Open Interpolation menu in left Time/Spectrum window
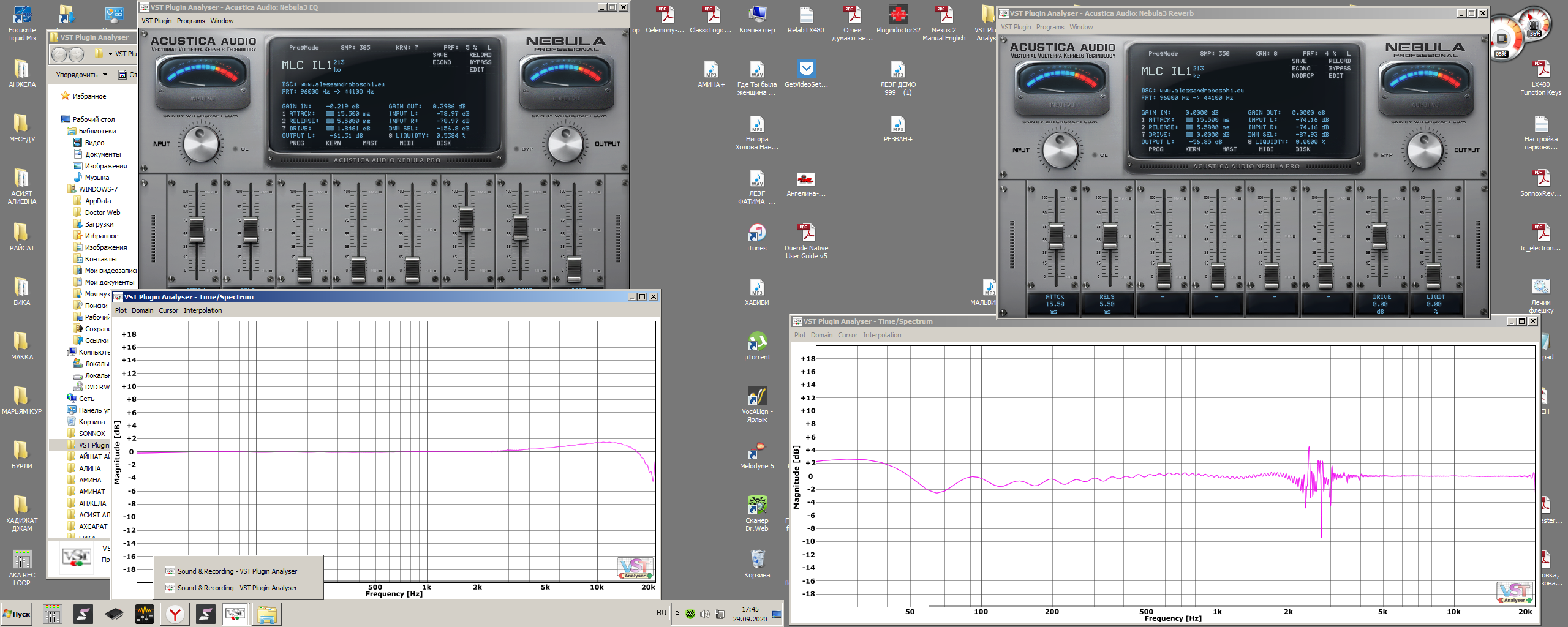Screen dimensions: 1568x627 tap(203, 310)
